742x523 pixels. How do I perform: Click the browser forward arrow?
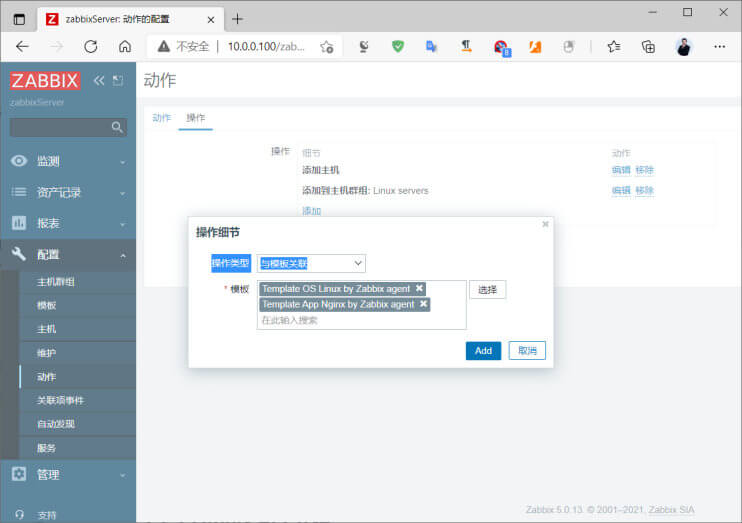pos(56,46)
